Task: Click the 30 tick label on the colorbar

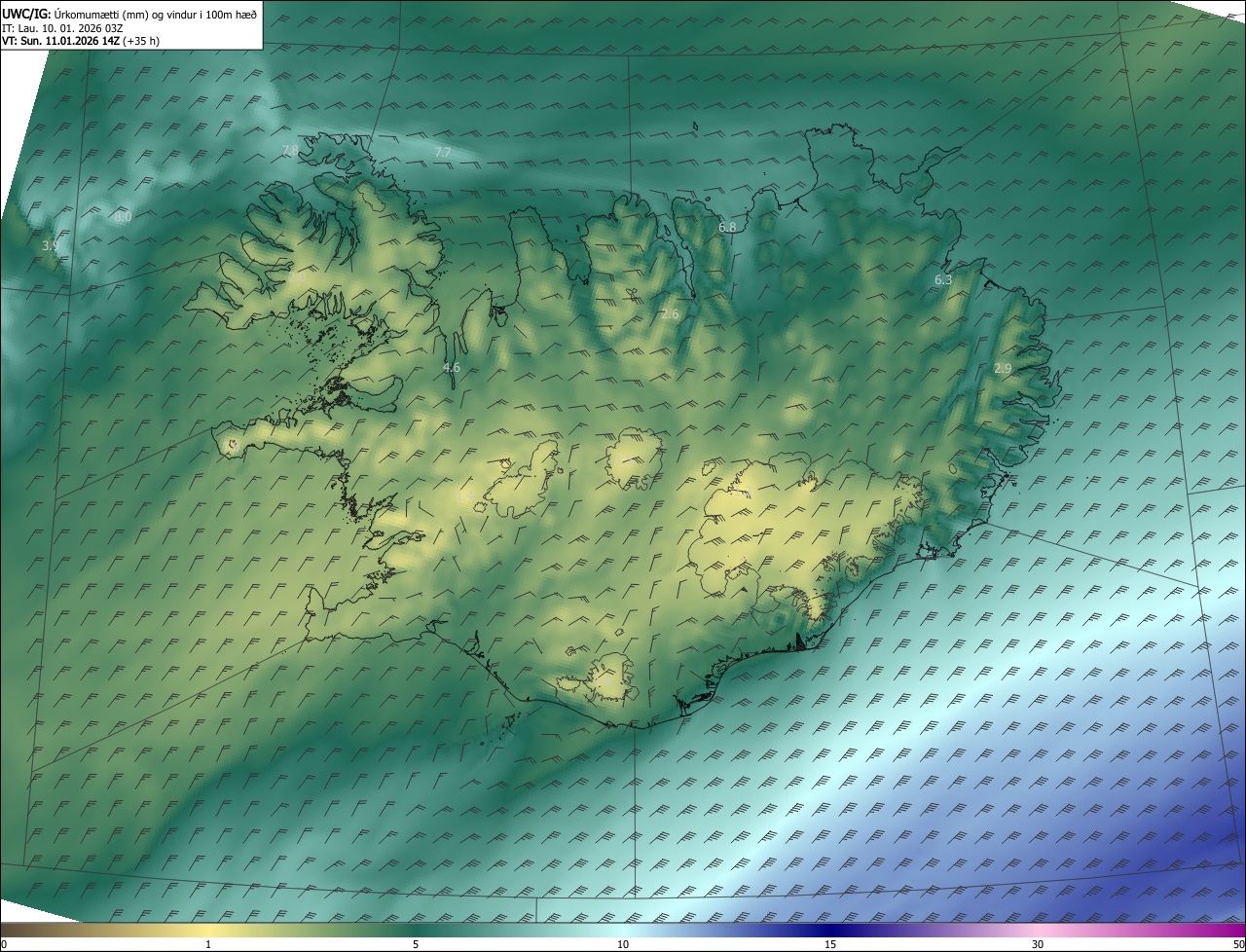Action: pos(1038,944)
